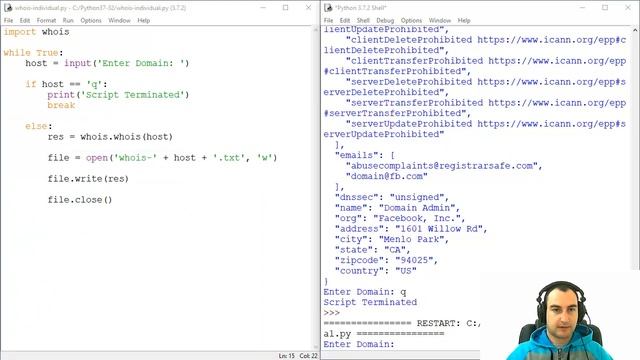Click the 'Ln: 15' status bar entry

click(x=287, y=356)
